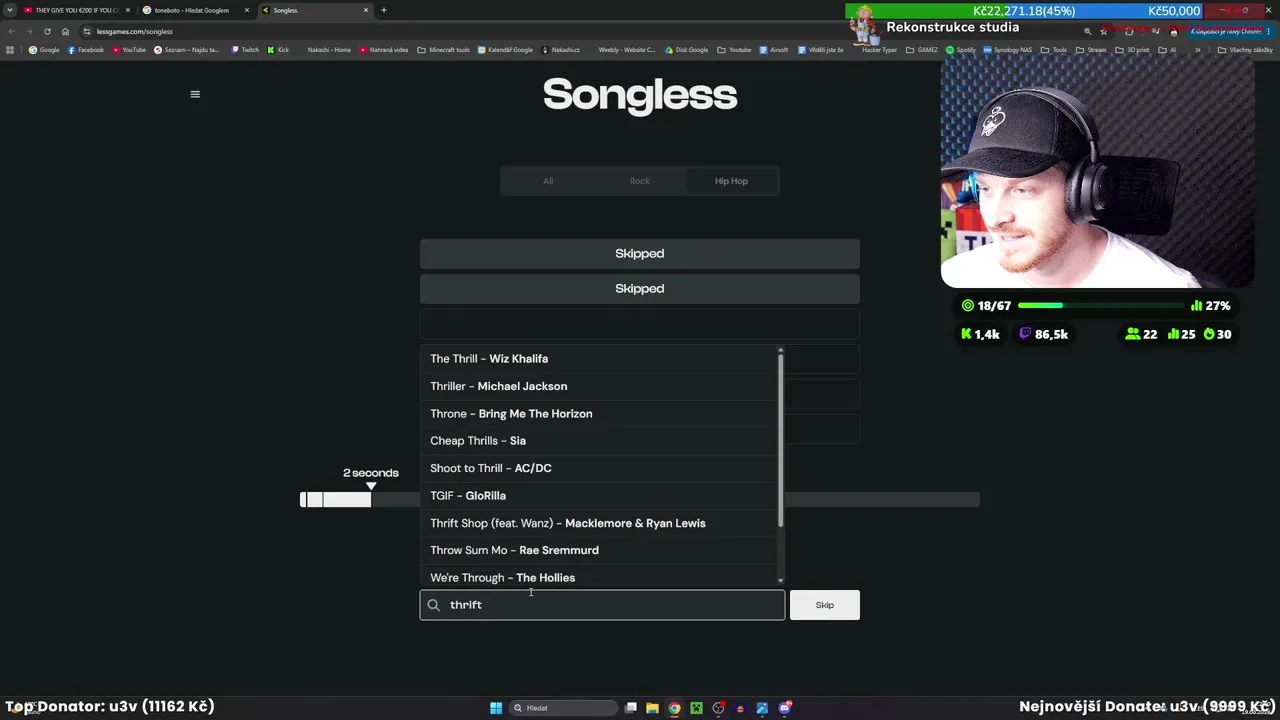Click the Windows taskbar search box
The image size is (1280, 720).
[x=561, y=708]
